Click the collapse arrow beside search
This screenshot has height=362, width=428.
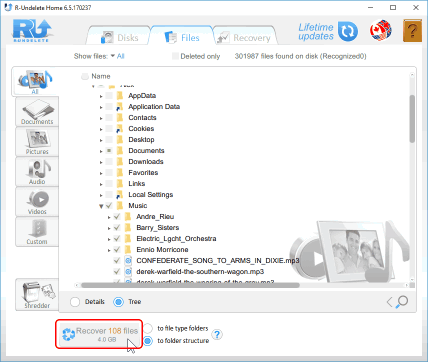[389, 302]
